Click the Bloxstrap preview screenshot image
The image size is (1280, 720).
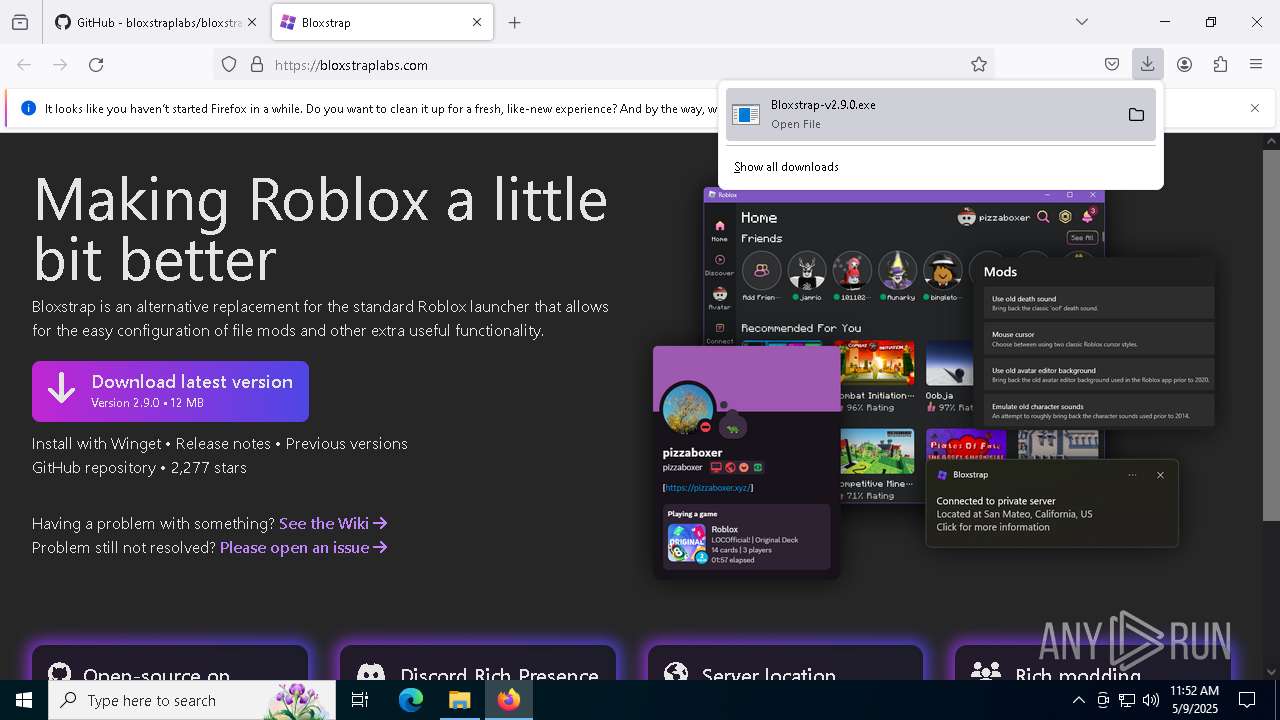935,385
